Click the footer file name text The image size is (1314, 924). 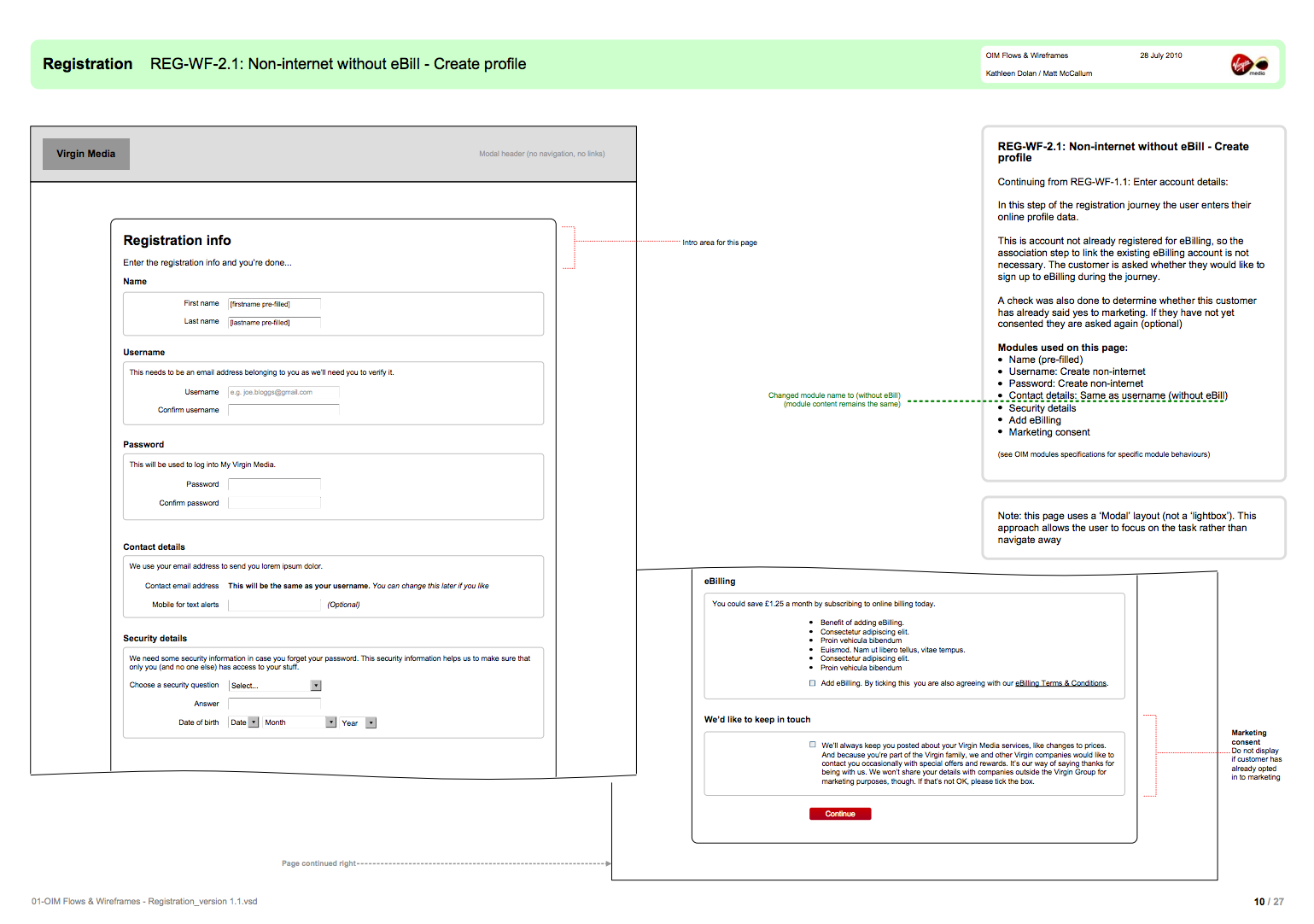144,902
